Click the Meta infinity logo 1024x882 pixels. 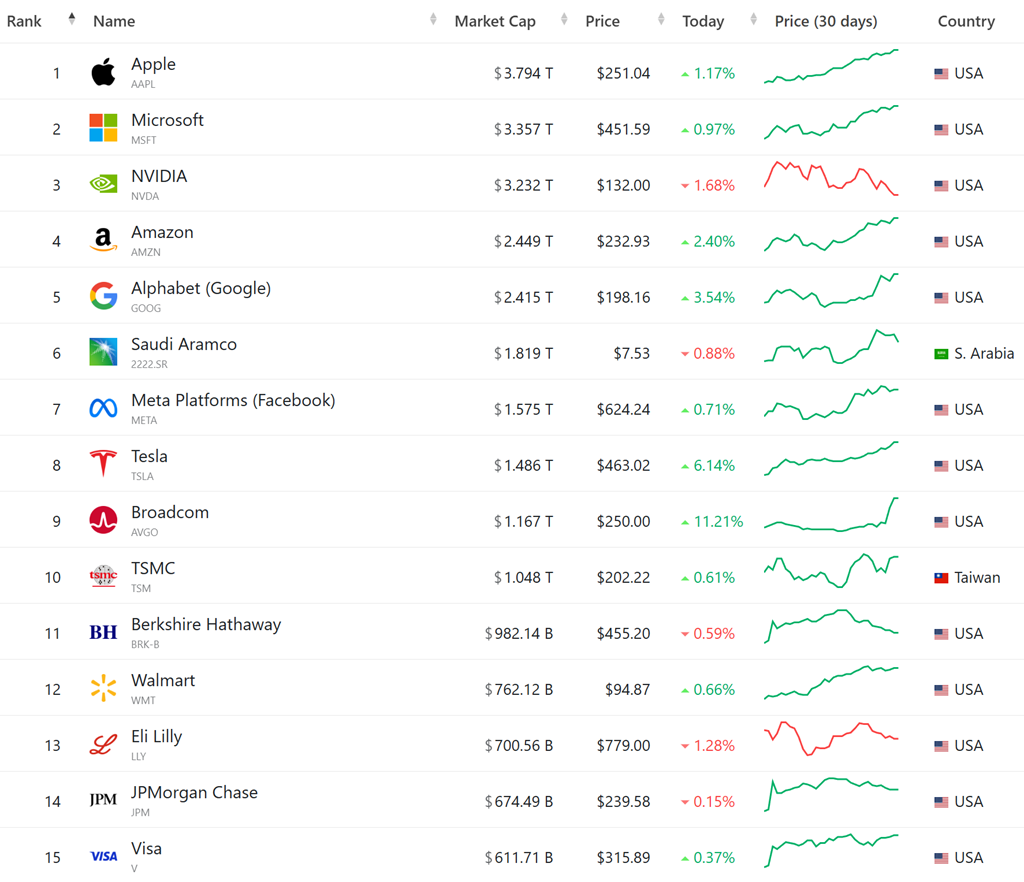[103, 408]
